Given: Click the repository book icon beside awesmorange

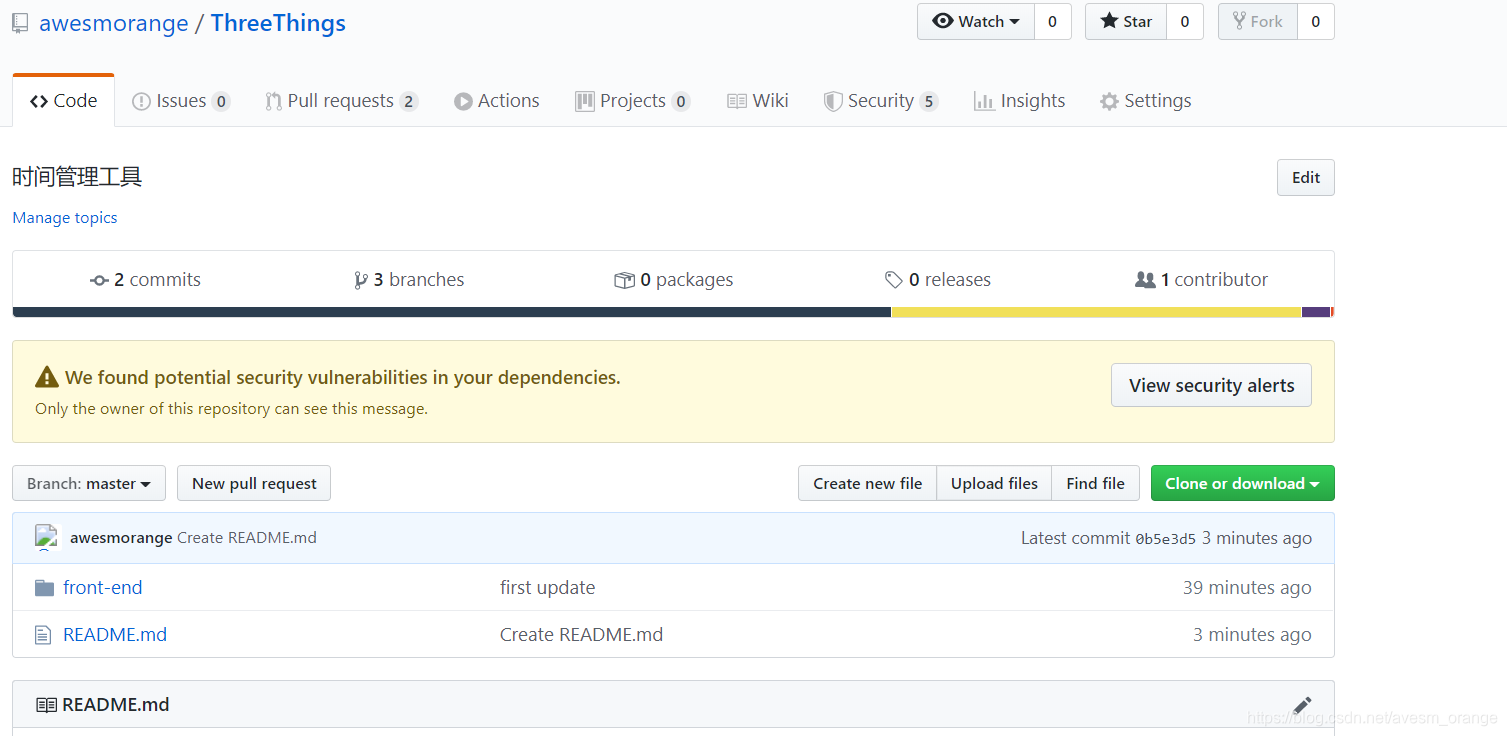Looking at the screenshot, I should [20, 24].
